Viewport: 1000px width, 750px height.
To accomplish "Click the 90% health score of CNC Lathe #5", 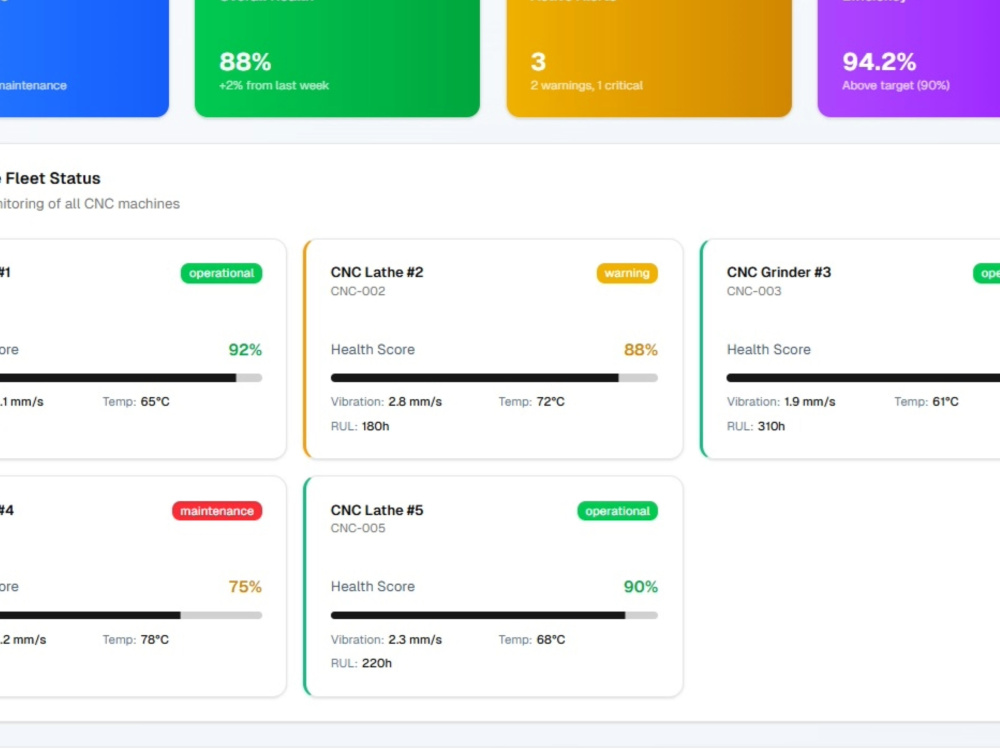I will coord(640,587).
